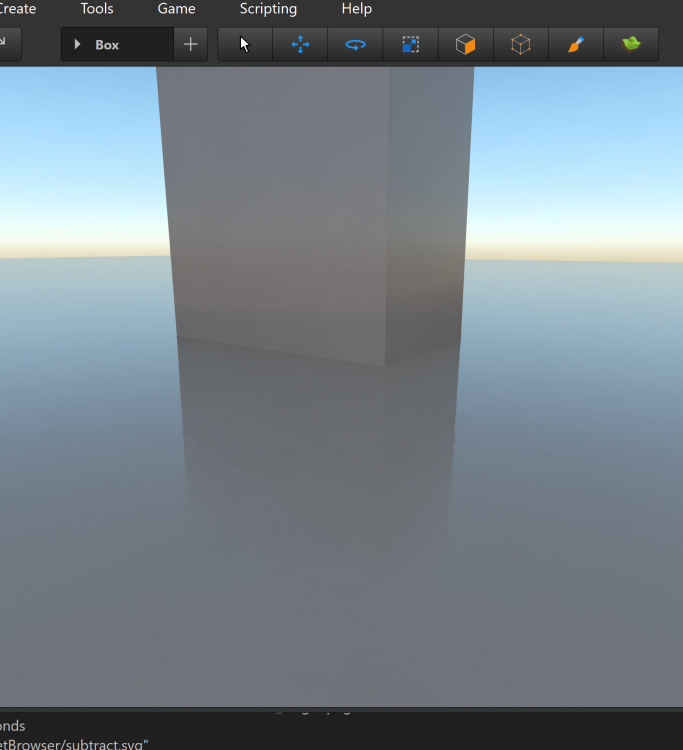
Task: Expand the Box dropdown triangle
Action: tap(77, 44)
